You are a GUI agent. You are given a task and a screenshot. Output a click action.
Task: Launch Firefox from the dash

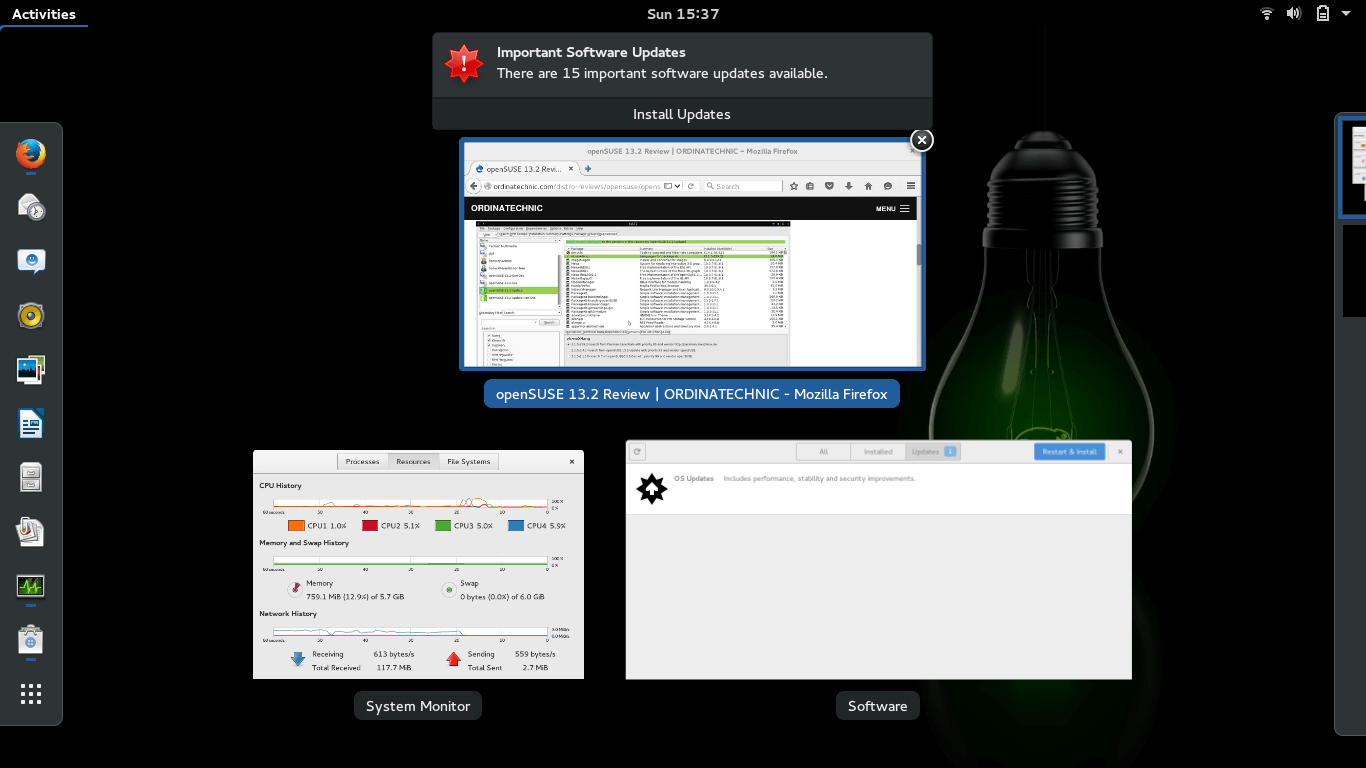click(x=31, y=154)
